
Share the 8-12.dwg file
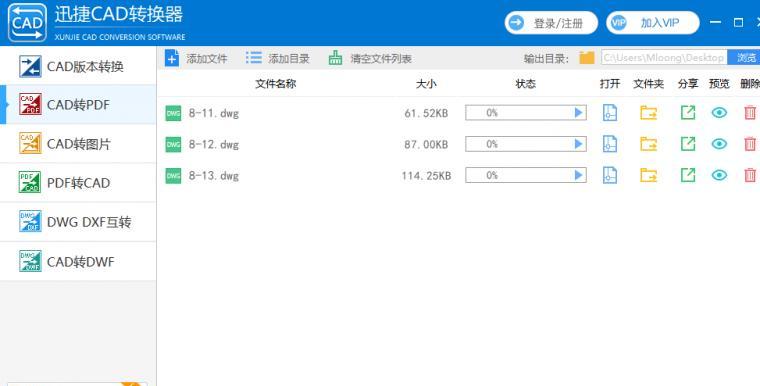click(x=688, y=144)
